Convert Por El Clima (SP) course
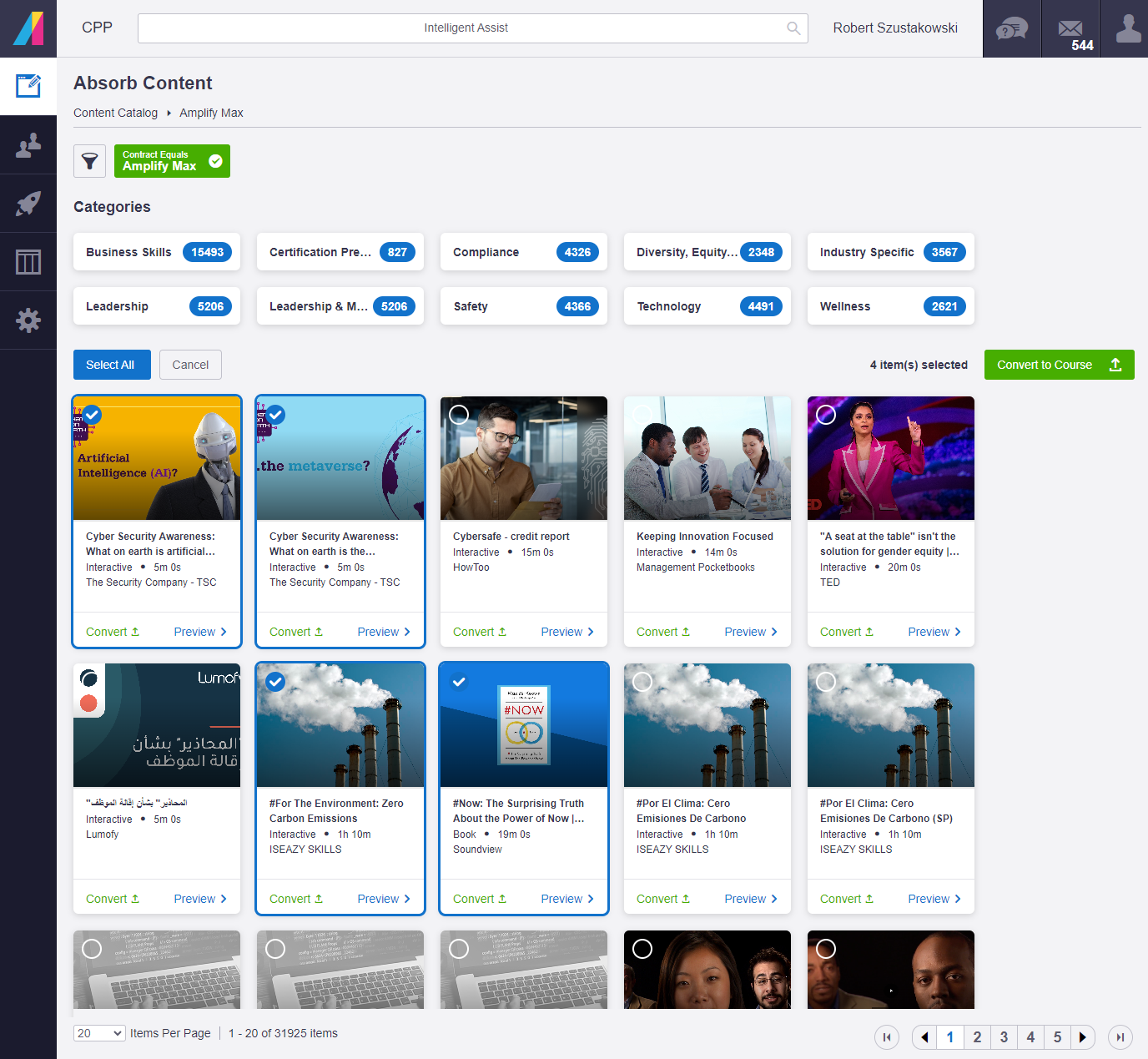 pyautogui.click(x=847, y=899)
